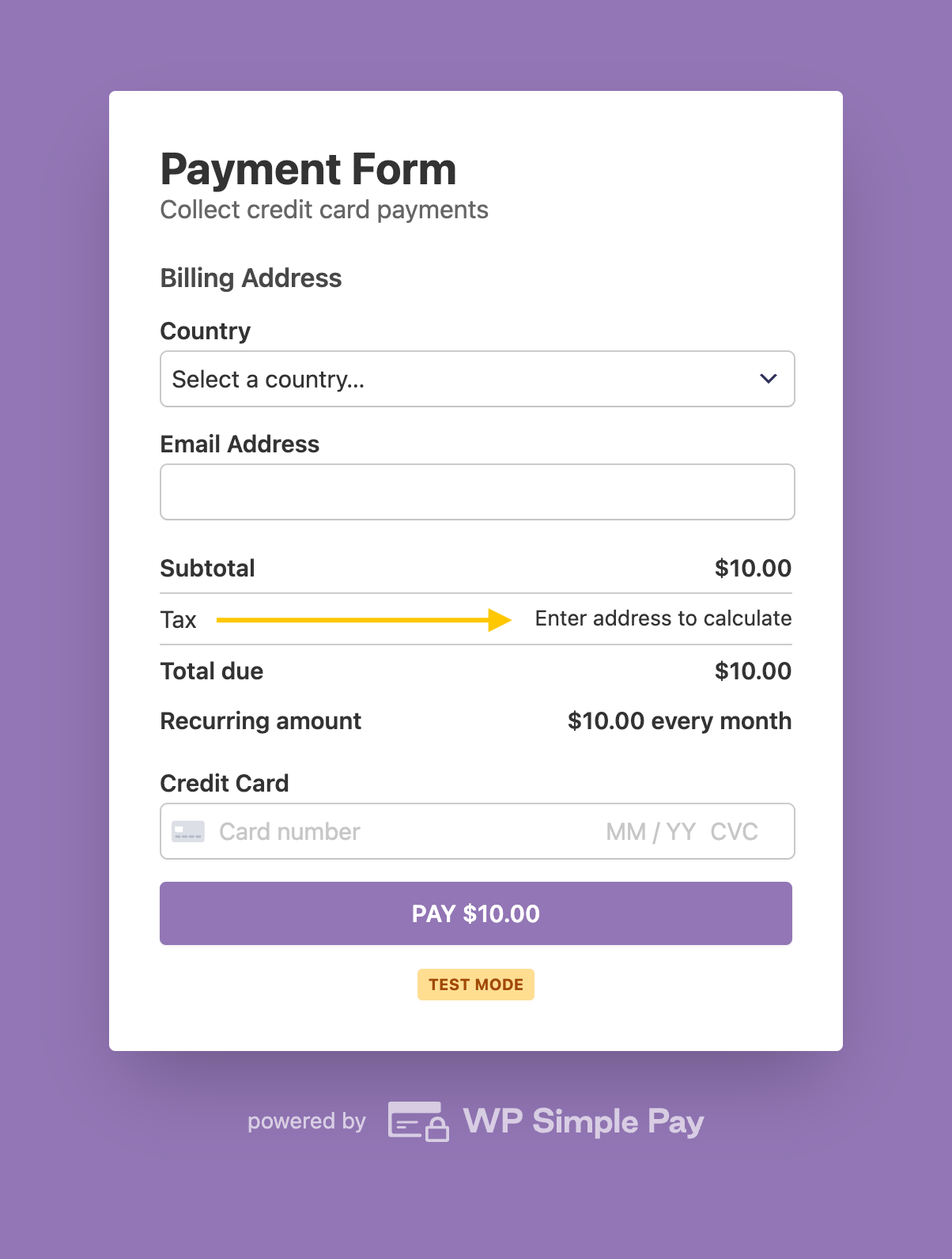
Task: Click the Billing Address heading
Action: click(x=251, y=278)
